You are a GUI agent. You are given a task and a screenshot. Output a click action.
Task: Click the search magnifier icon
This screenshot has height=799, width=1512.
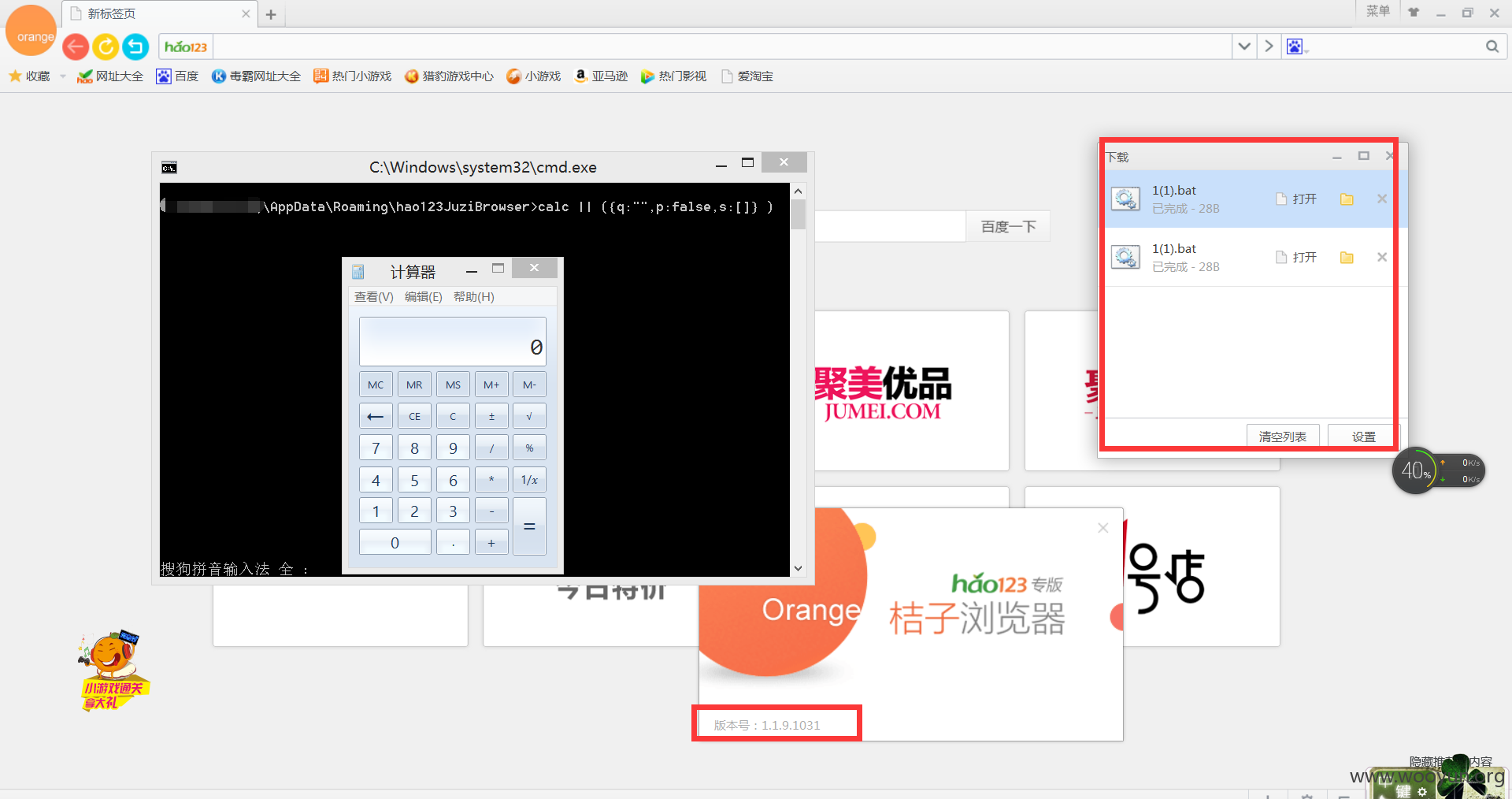pyautogui.click(x=1492, y=46)
